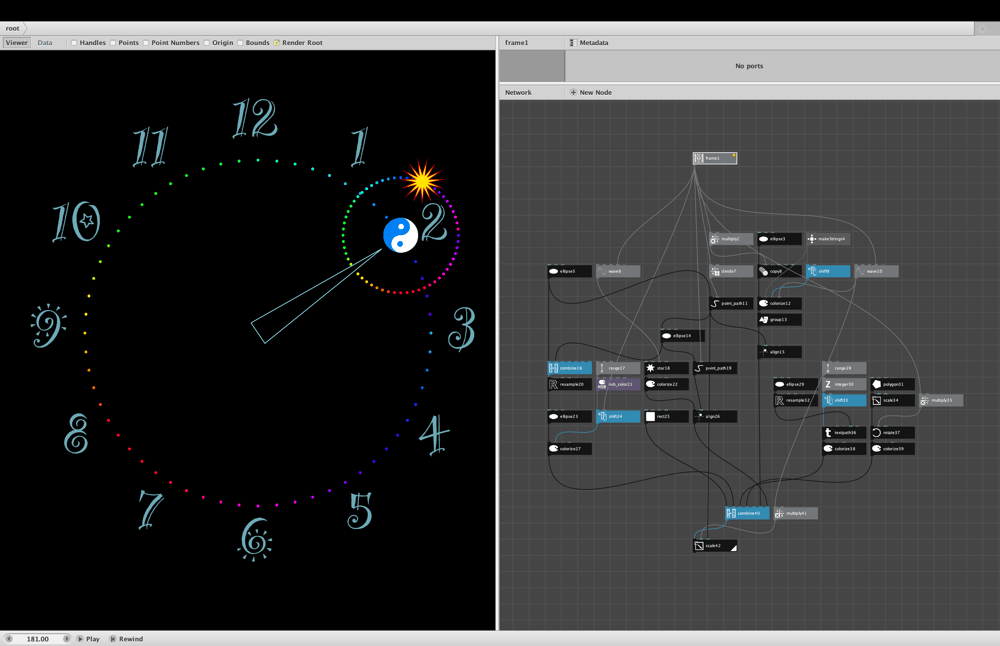Click the frame number field showing 181.00
This screenshot has height=646, width=1000.
coord(38,639)
